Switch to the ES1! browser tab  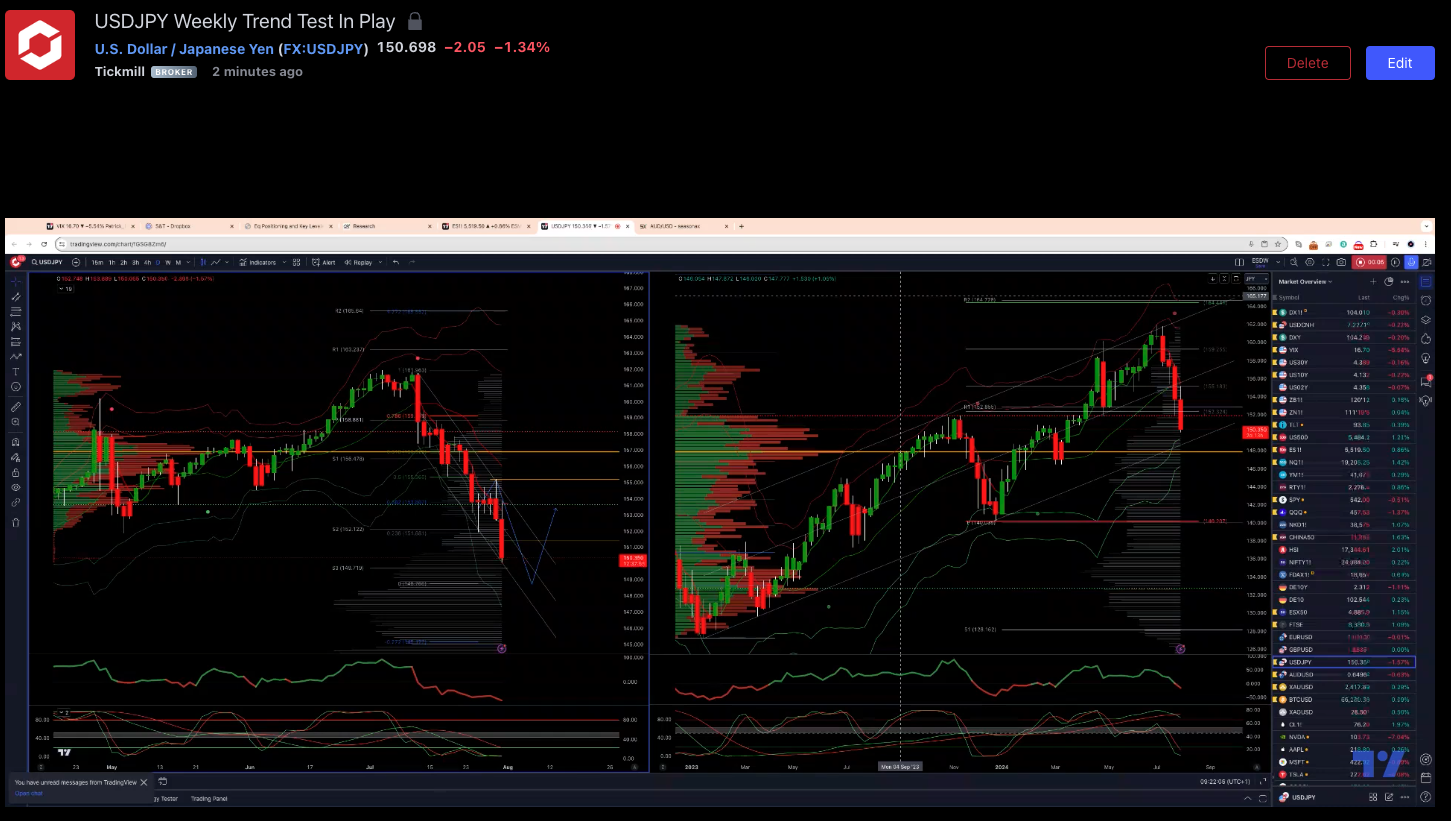click(x=489, y=226)
